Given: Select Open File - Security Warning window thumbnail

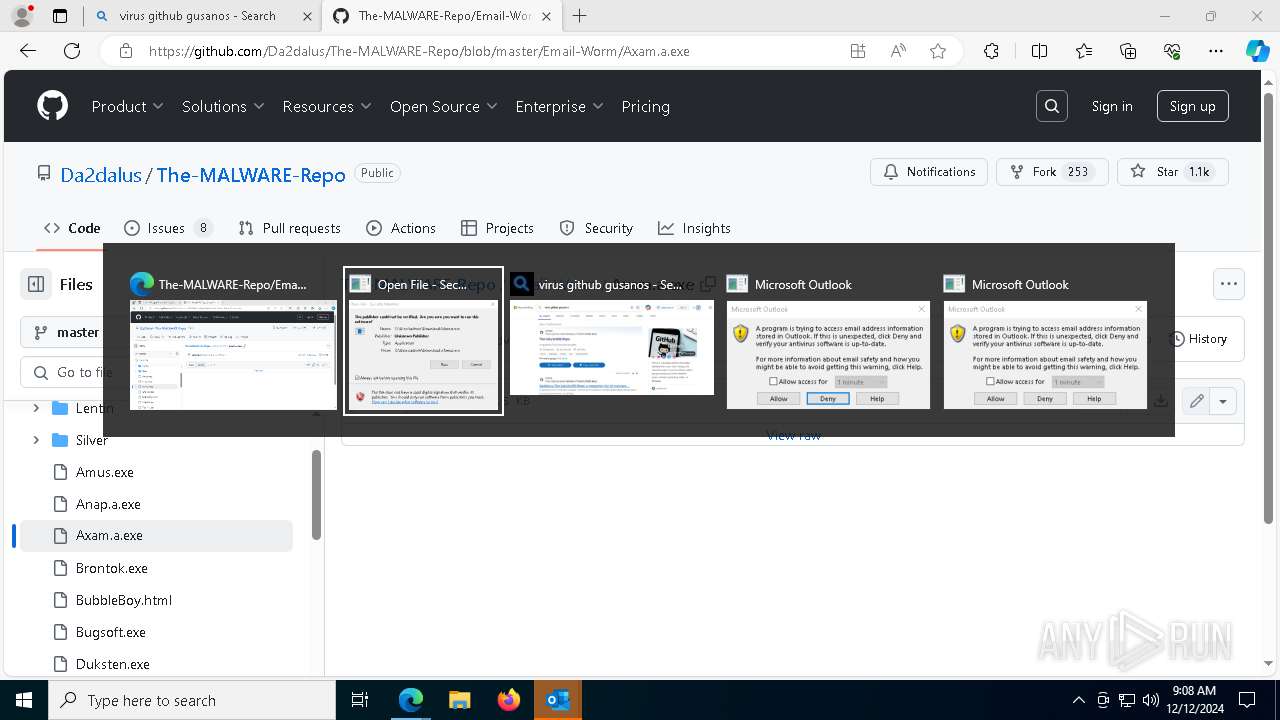Looking at the screenshot, I should pyautogui.click(x=423, y=340).
